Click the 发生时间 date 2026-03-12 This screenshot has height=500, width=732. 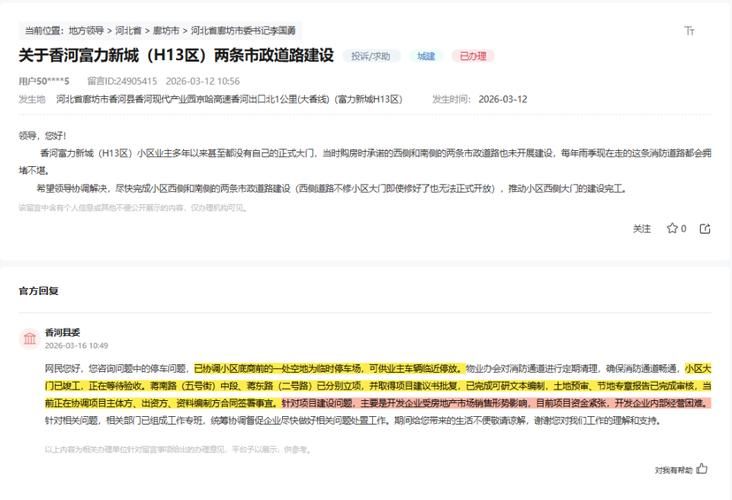503,99
